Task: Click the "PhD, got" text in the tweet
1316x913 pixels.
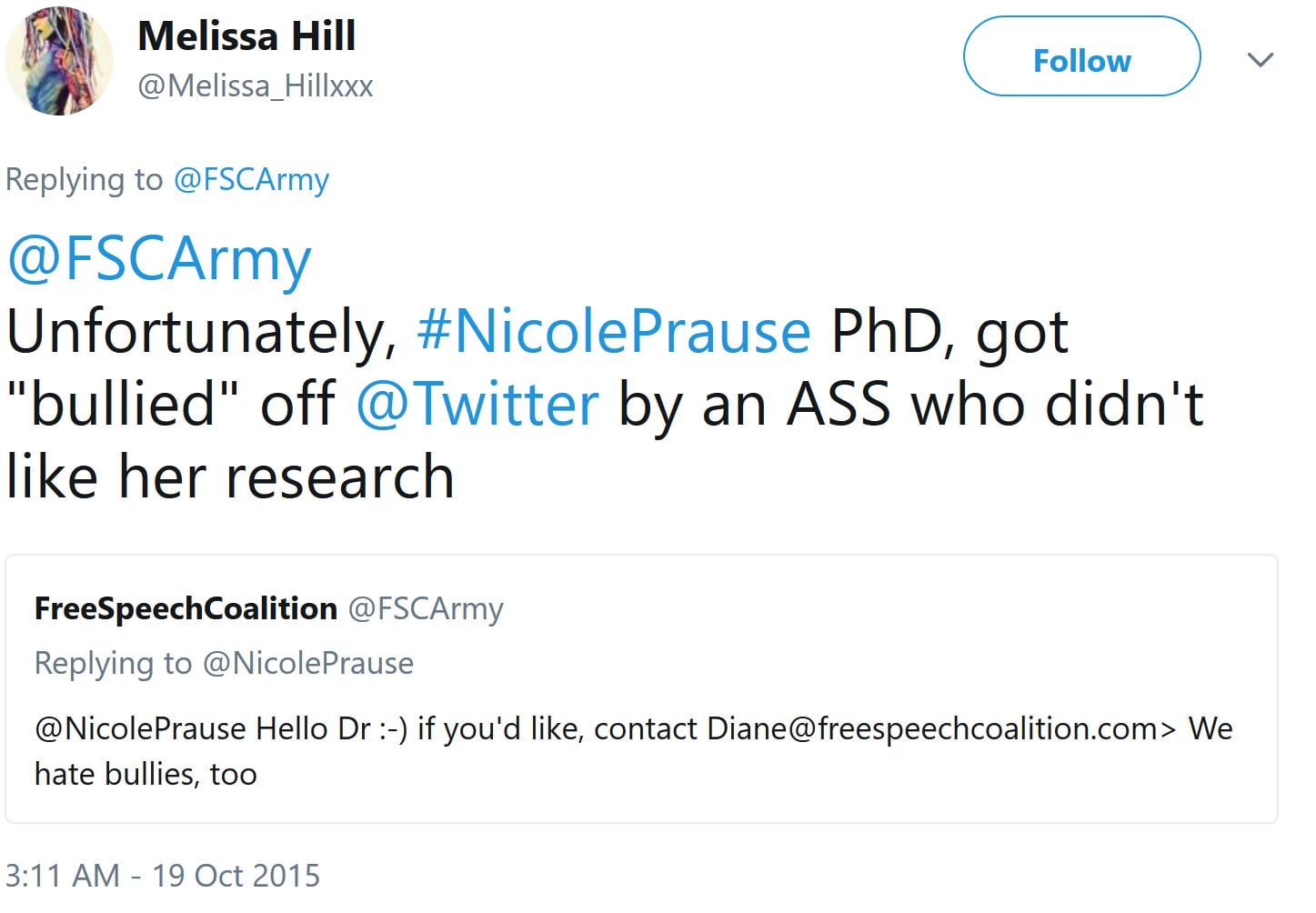Action: coord(949,333)
